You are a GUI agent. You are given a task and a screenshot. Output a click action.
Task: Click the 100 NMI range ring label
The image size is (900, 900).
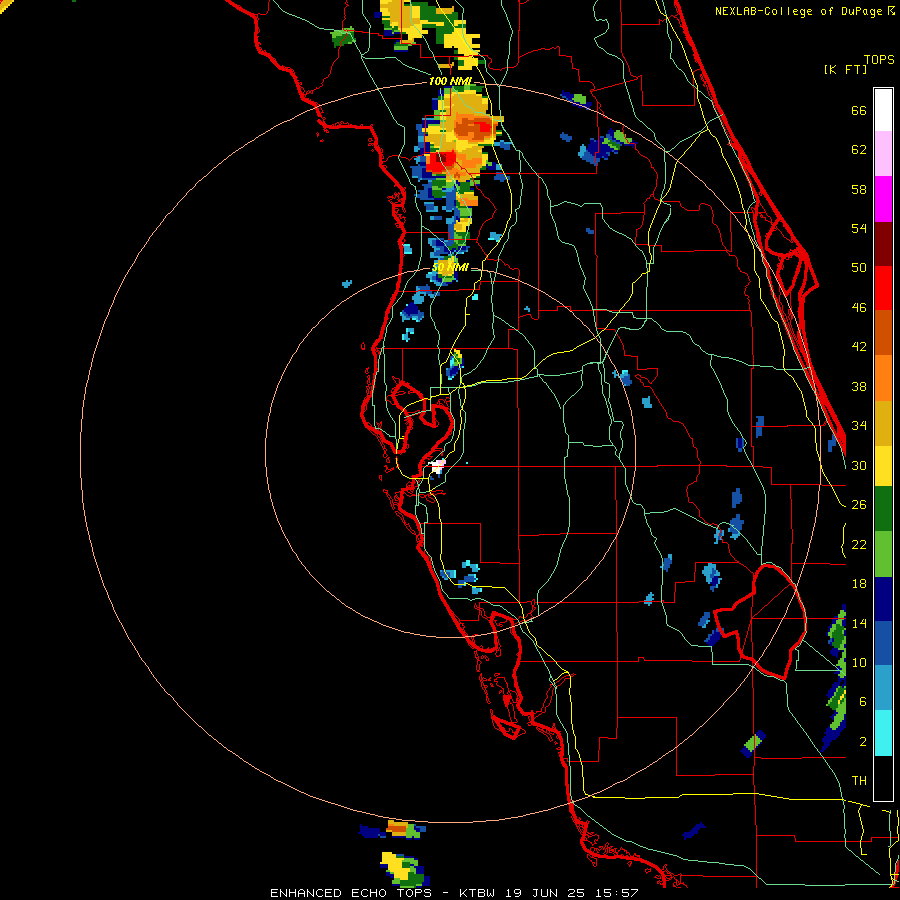pyautogui.click(x=450, y=81)
